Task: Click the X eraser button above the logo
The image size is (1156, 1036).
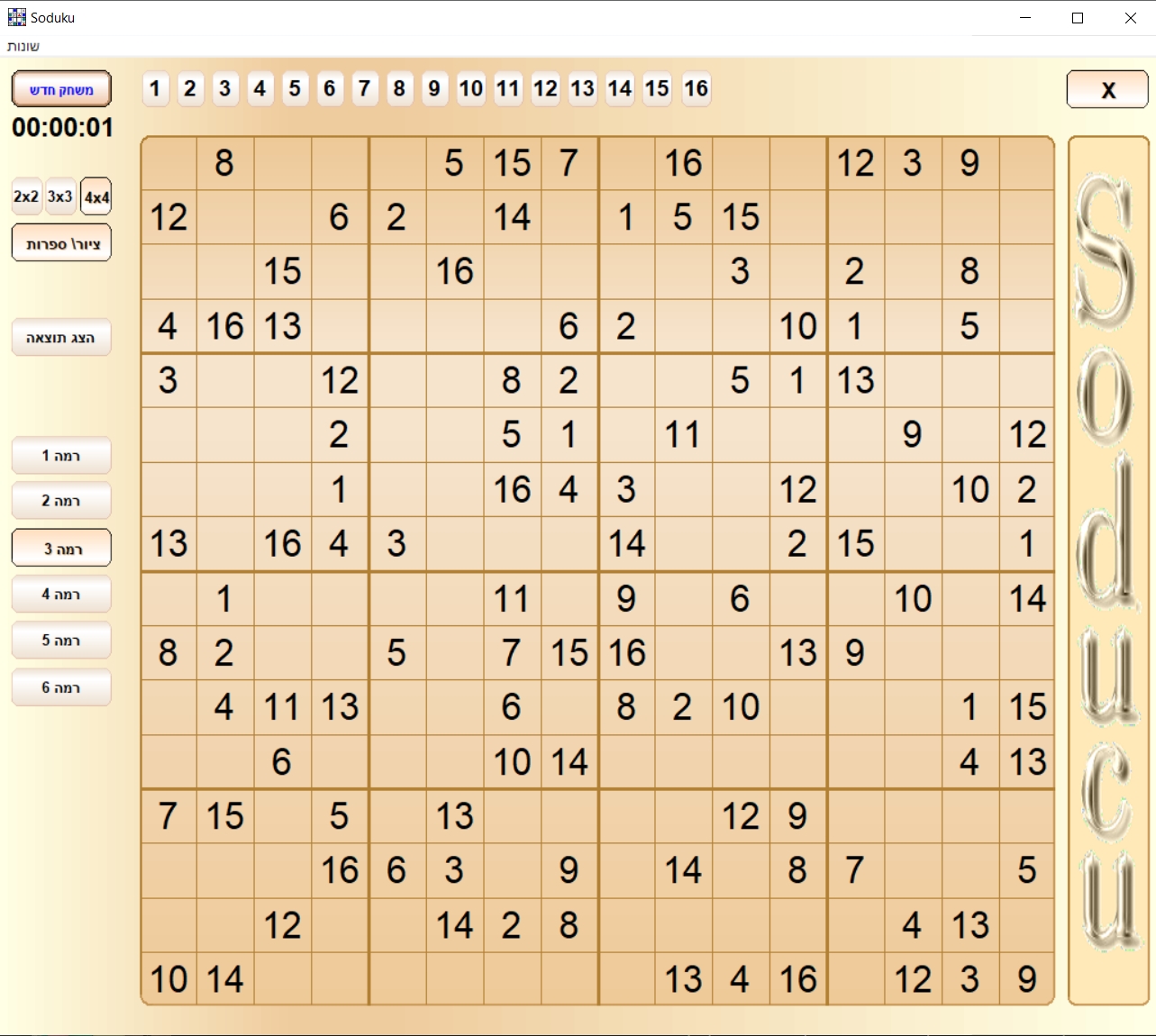Action: [x=1107, y=89]
